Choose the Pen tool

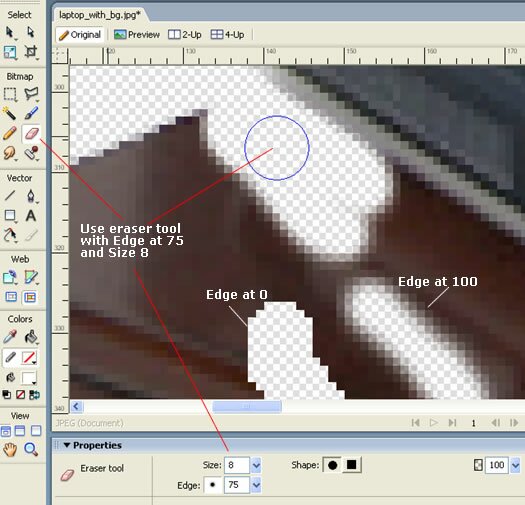pos(30,196)
